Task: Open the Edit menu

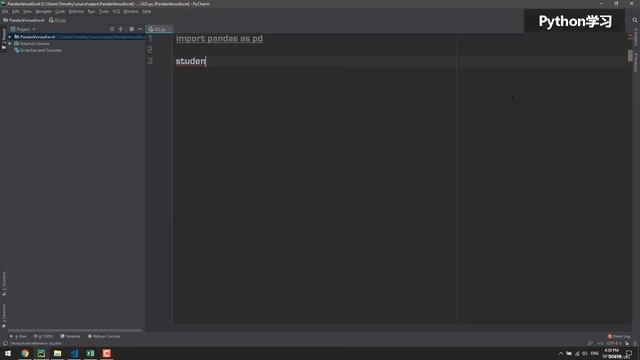Action: pyautogui.click(x=16, y=12)
